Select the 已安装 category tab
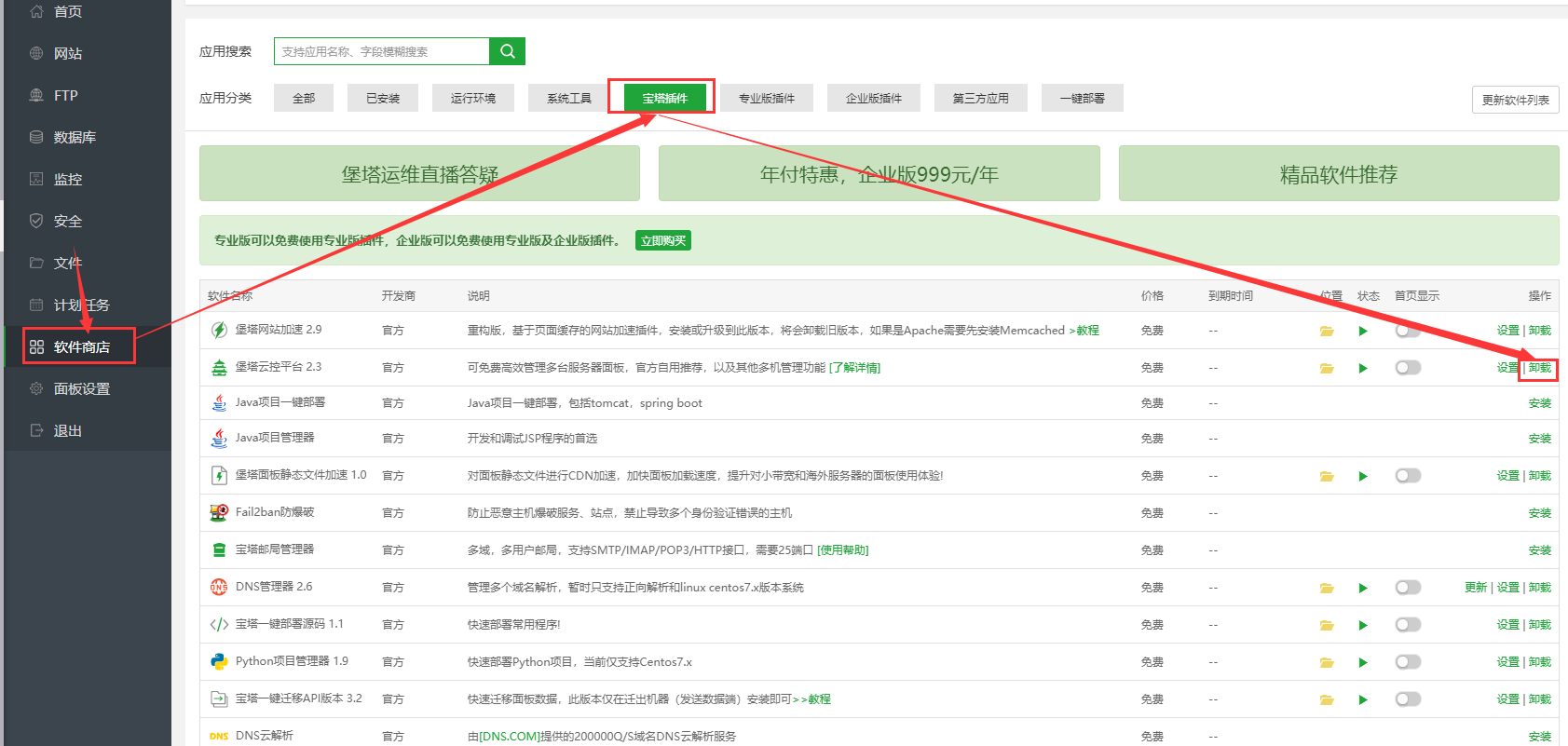Image resolution: width=1568 pixels, height=746 pixels. pyautogui.click(x=383, y=98)
